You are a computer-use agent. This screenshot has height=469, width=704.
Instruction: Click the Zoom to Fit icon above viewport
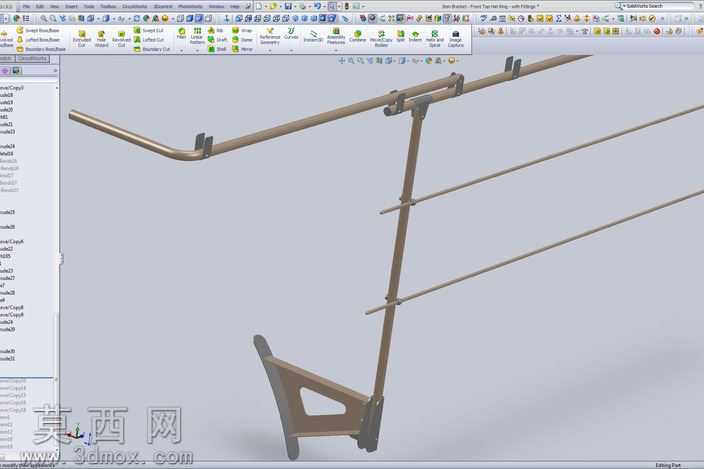pos(351,61)
